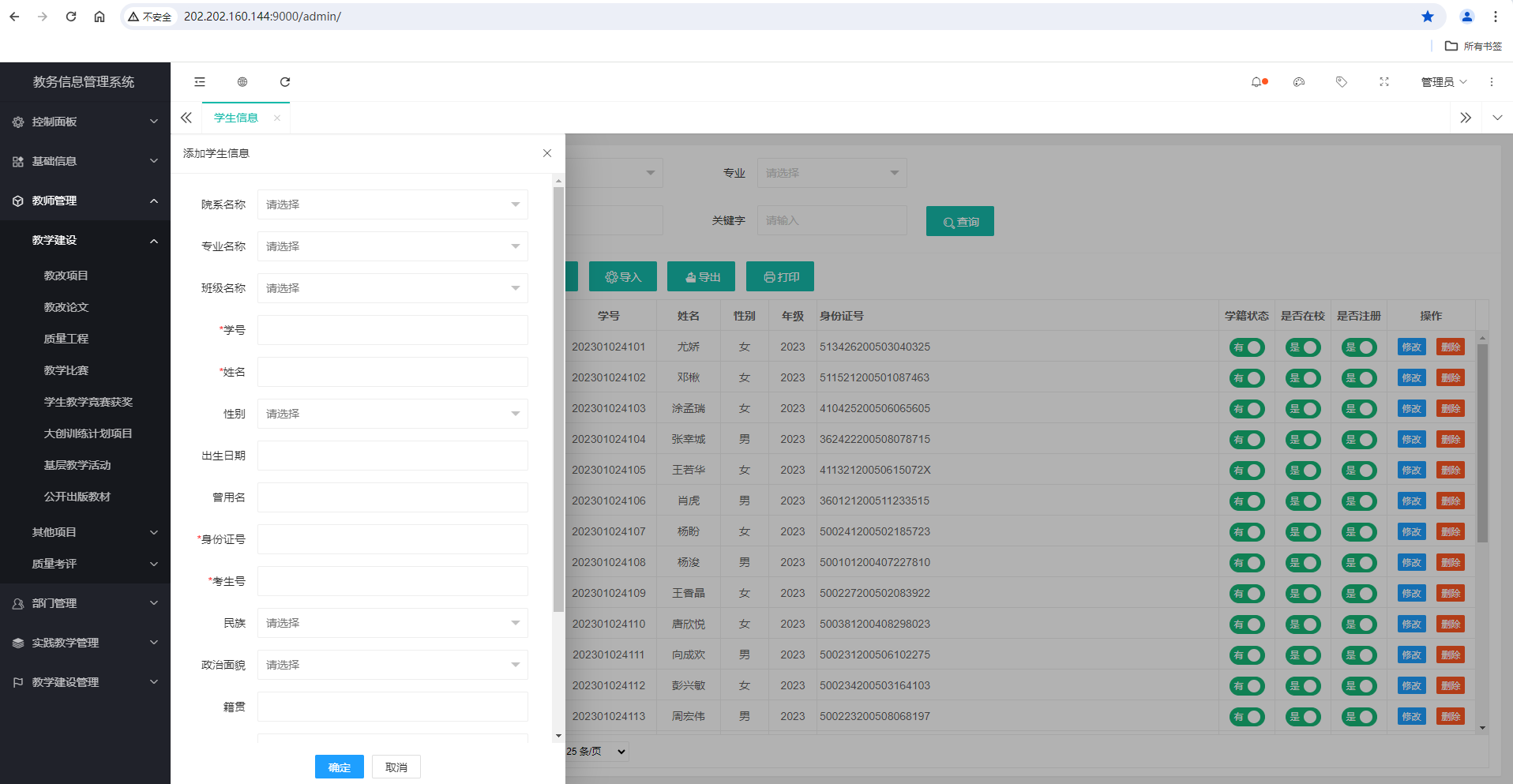Toggle the fullscreen icon in the header
Screen dimensions: 1513x784
tap(1384, 82)
